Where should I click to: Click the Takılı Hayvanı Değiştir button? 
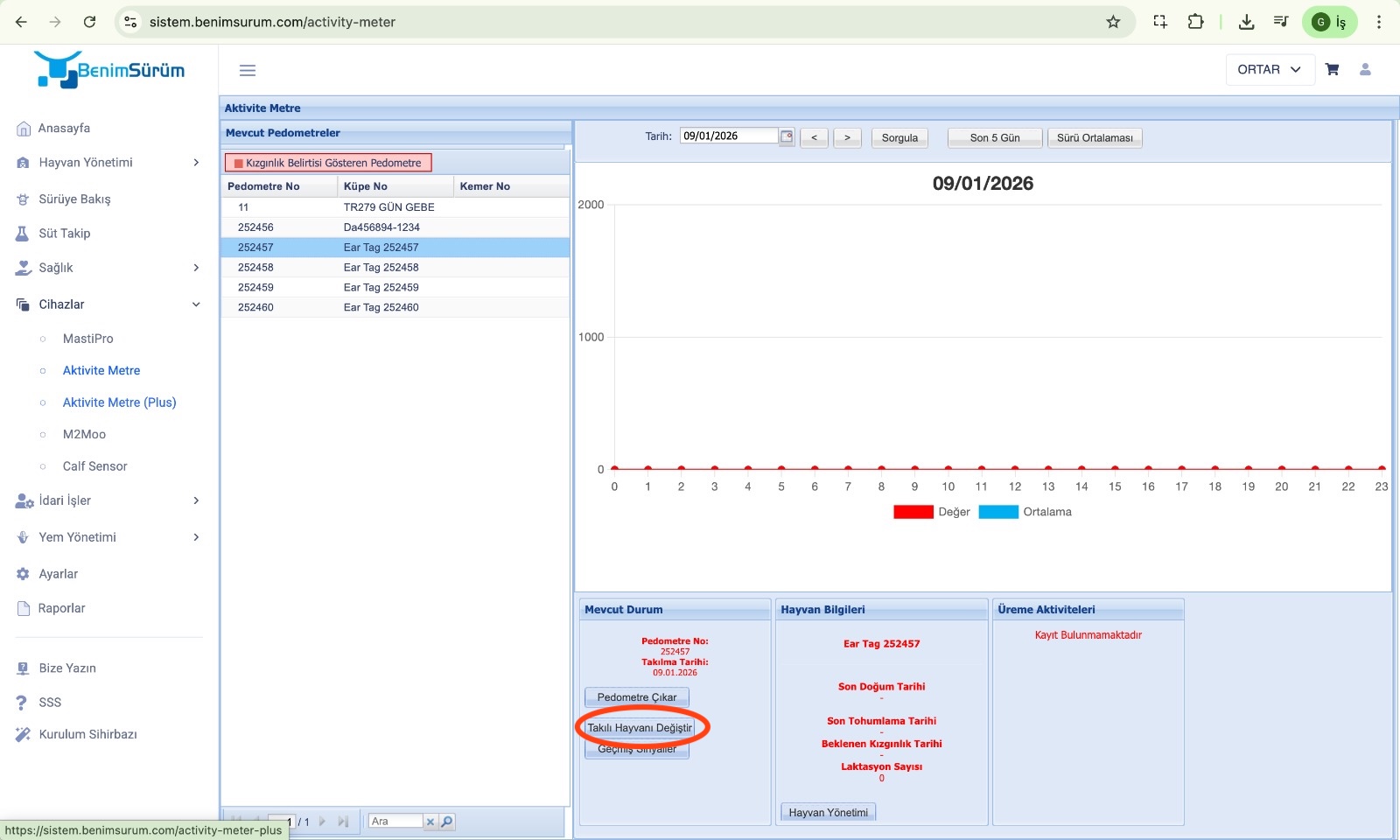pyautogui.click(x=640, y=728)
